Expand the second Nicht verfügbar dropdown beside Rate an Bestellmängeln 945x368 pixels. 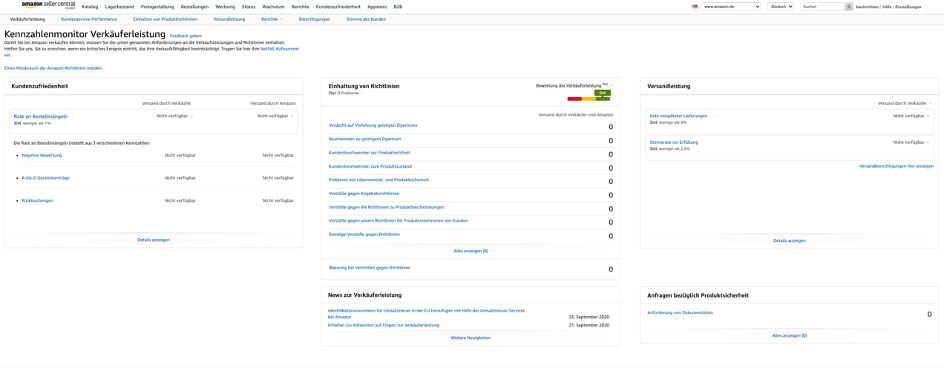pos(275,116)
